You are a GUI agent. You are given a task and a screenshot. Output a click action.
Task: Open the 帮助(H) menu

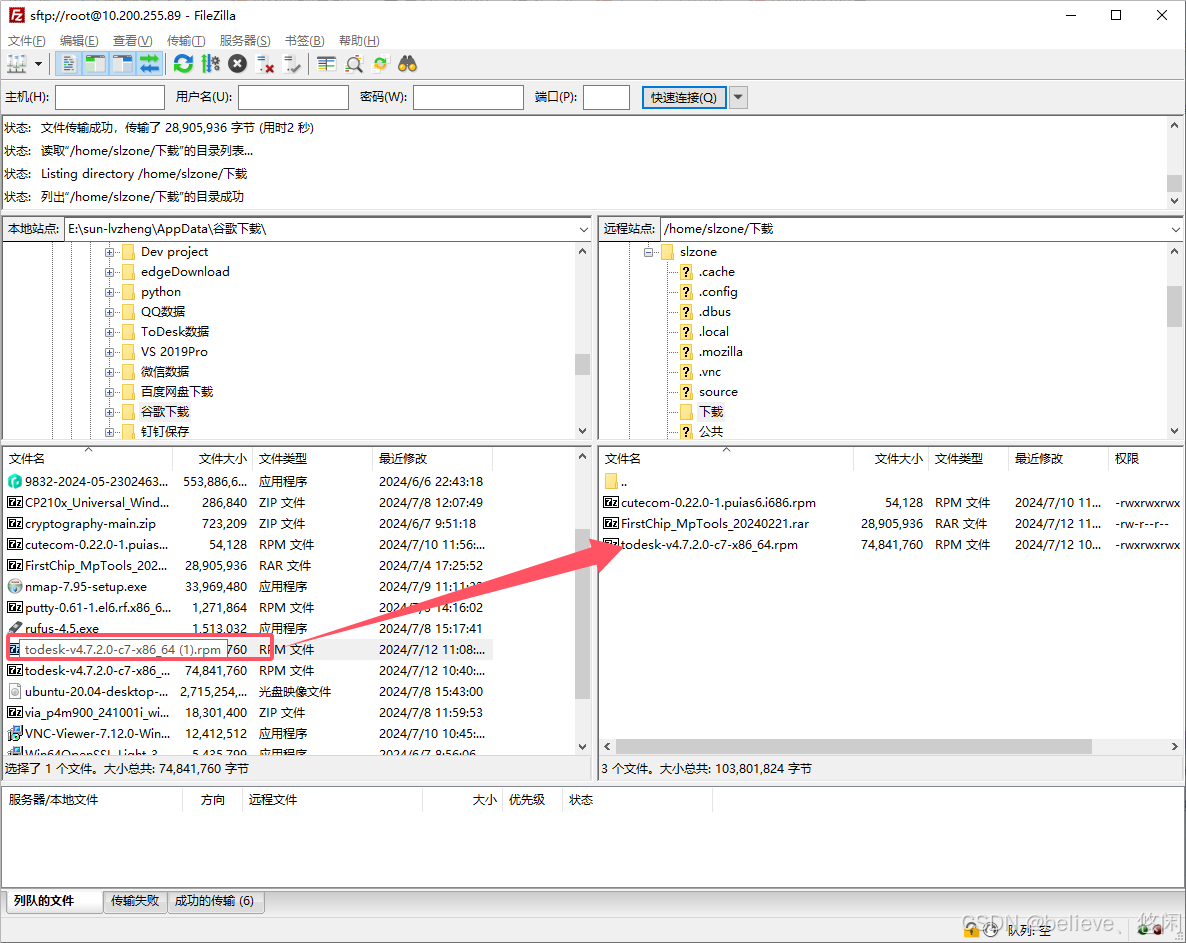[359, 41]
